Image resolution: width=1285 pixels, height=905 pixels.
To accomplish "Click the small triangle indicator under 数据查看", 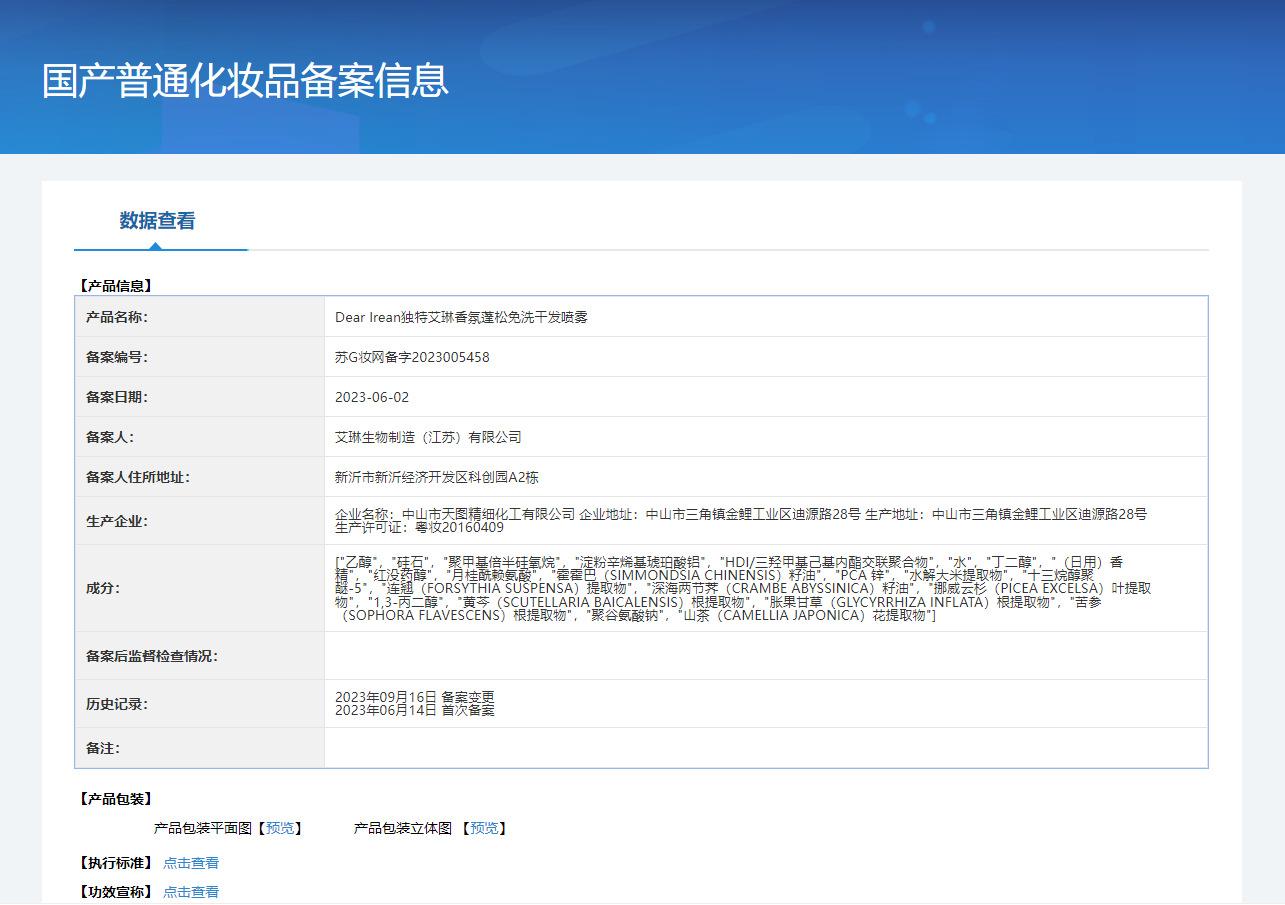I will 155,245.
